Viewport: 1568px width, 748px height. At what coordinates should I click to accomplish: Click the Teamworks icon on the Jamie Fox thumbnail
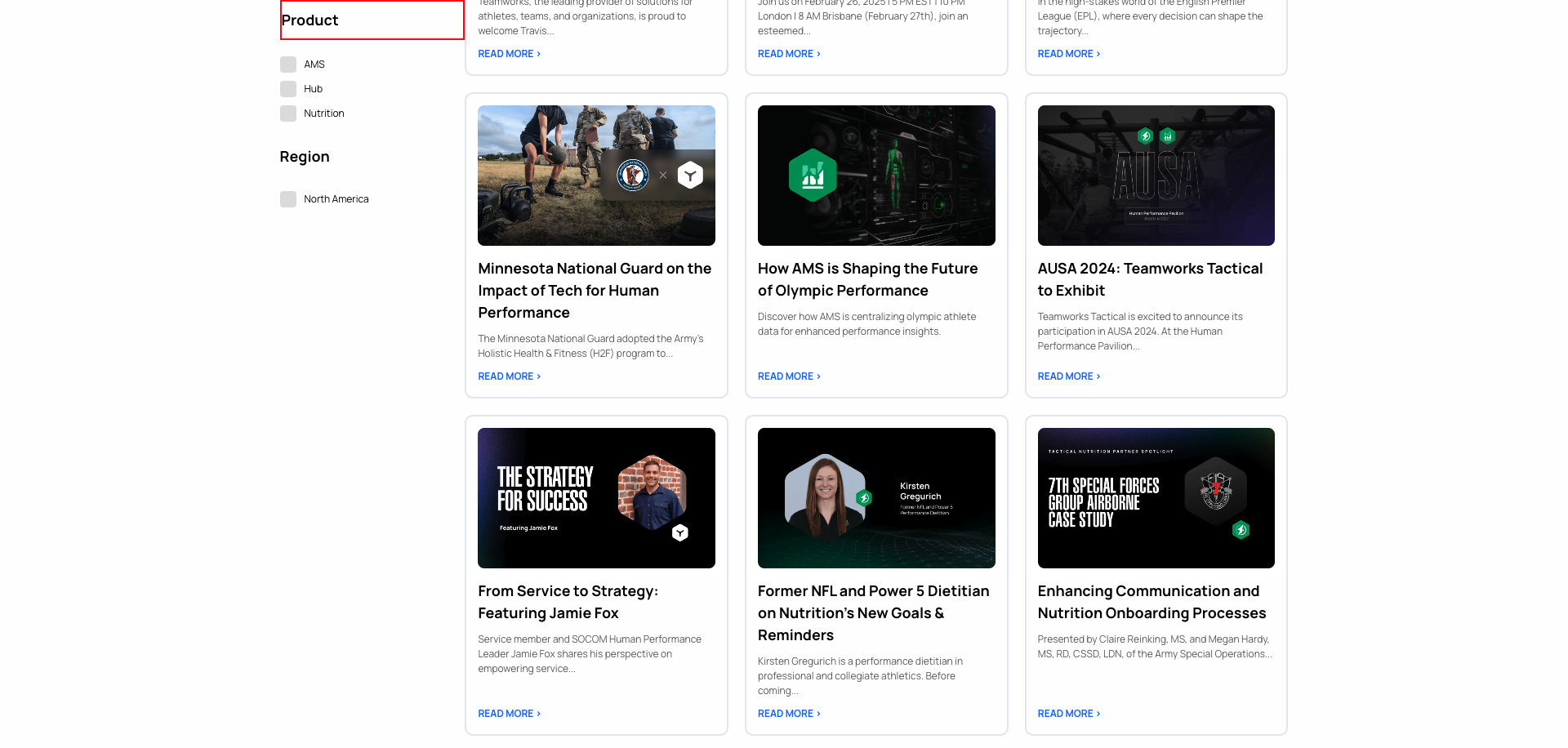click(x=680, y=532)
